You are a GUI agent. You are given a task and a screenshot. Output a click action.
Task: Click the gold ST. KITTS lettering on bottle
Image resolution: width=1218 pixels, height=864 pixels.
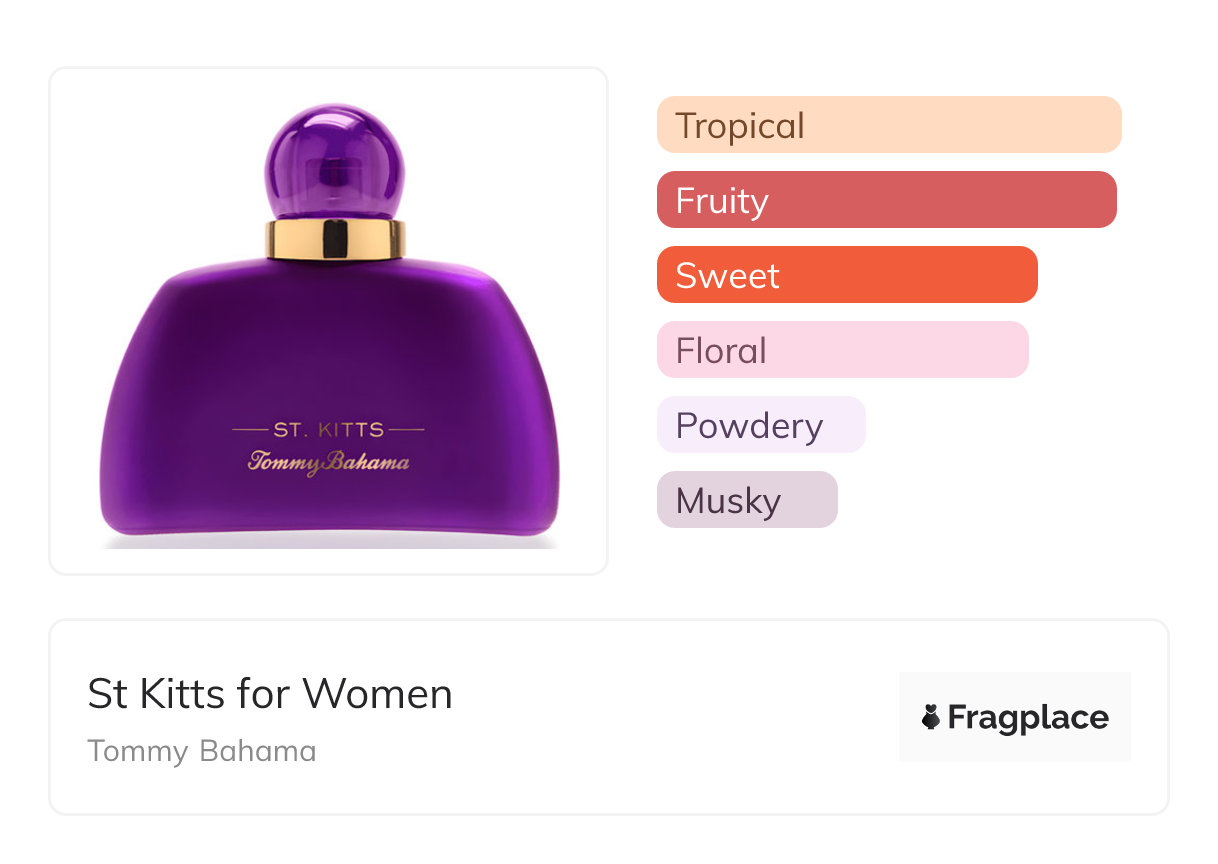(x=329, y=430)
